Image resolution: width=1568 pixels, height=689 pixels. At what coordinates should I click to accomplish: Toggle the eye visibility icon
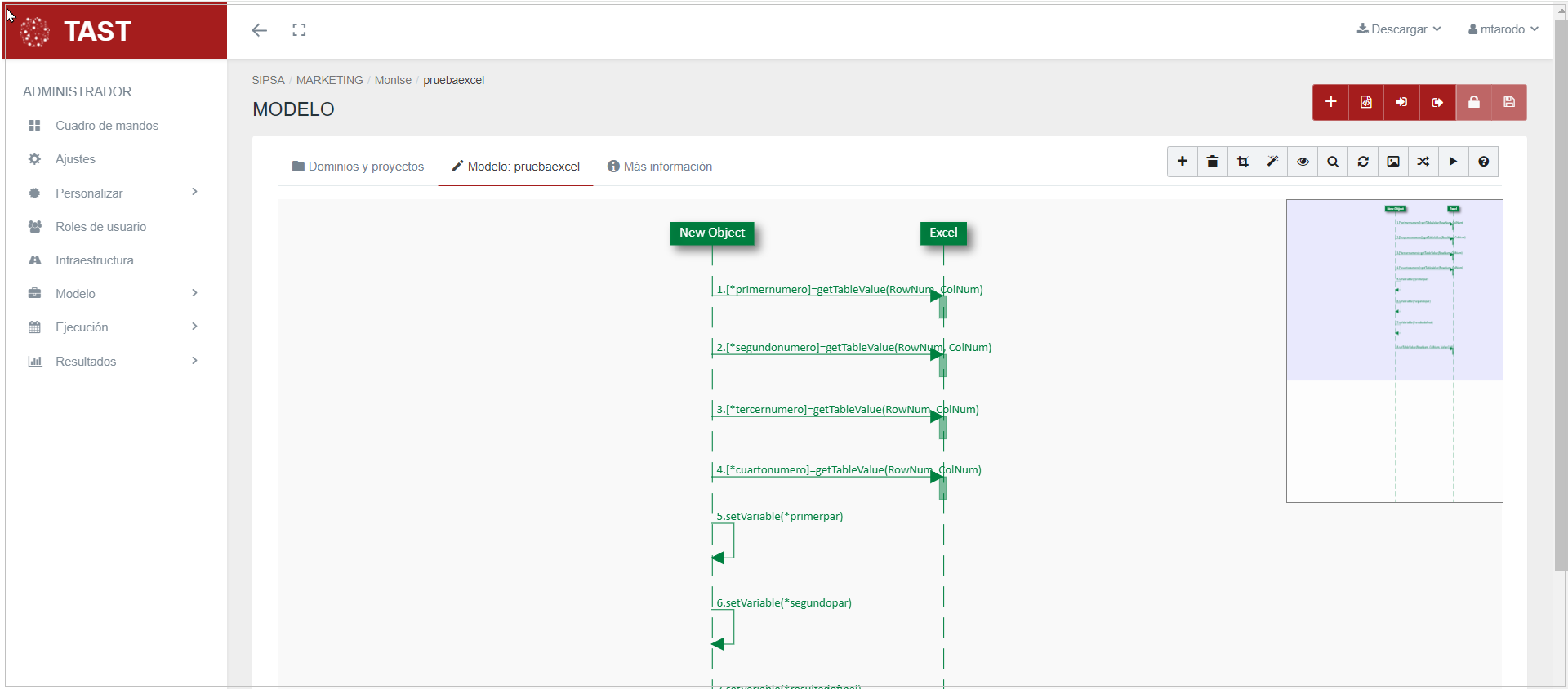[x=1303, y=162]
